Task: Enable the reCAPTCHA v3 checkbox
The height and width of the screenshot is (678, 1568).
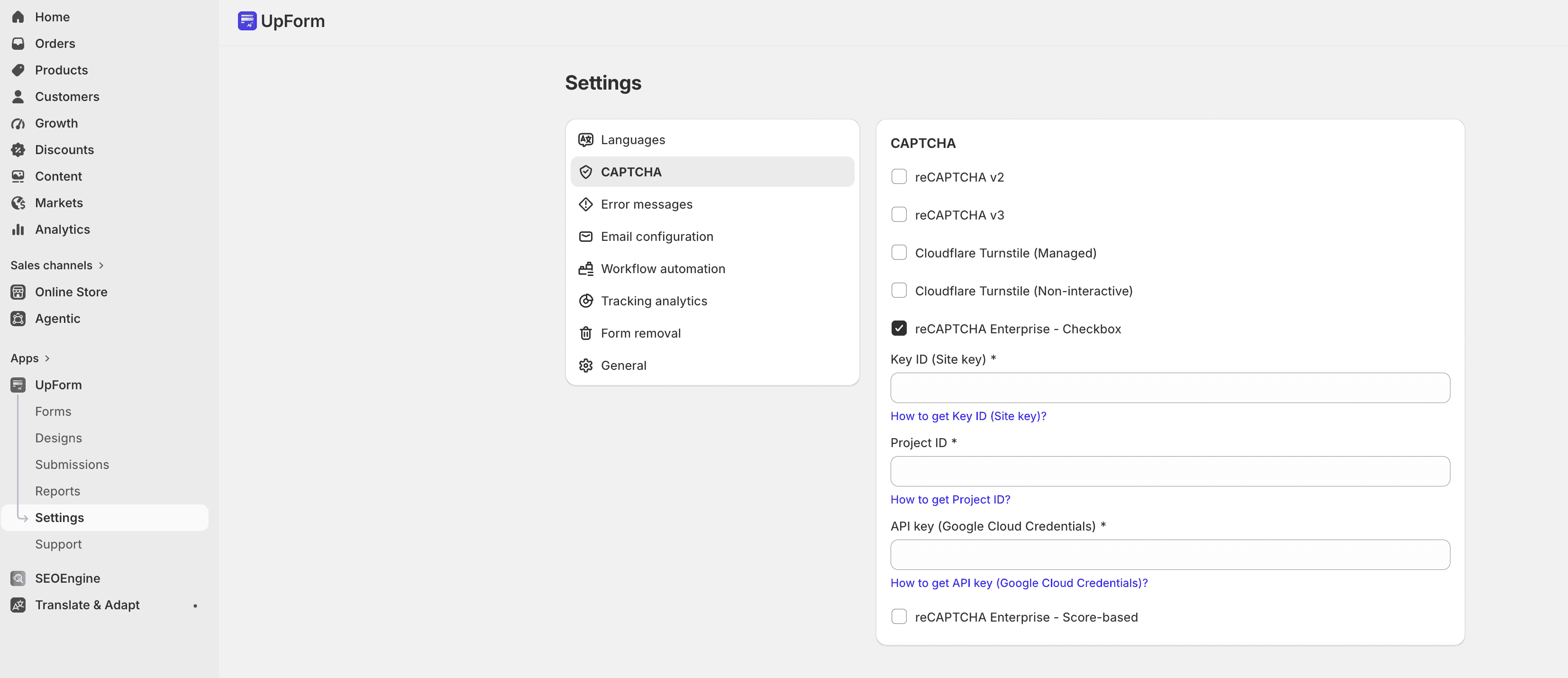Action: tap(899, 214)
